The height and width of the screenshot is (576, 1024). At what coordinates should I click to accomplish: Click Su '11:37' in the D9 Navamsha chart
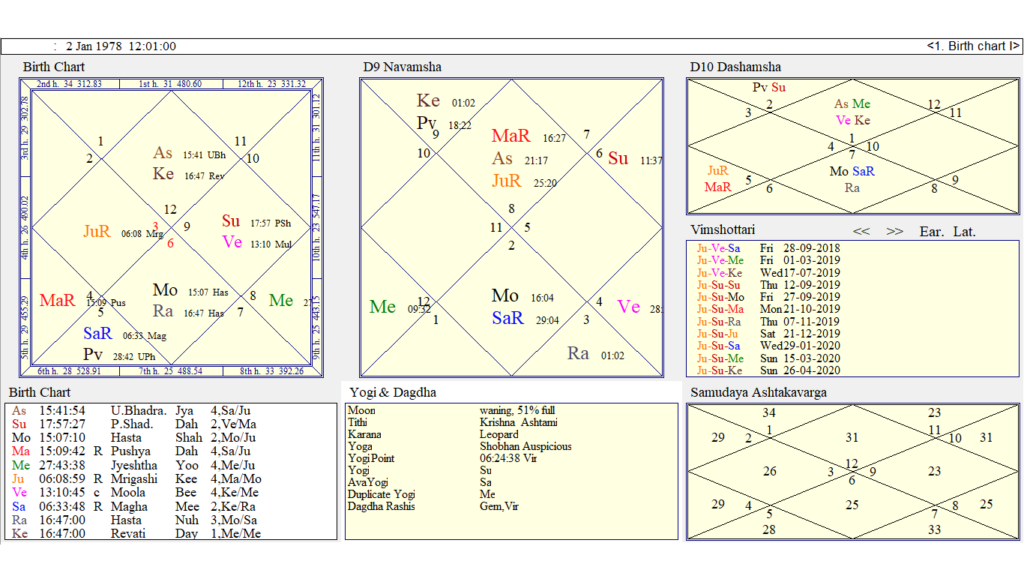[x=634, y=159]
